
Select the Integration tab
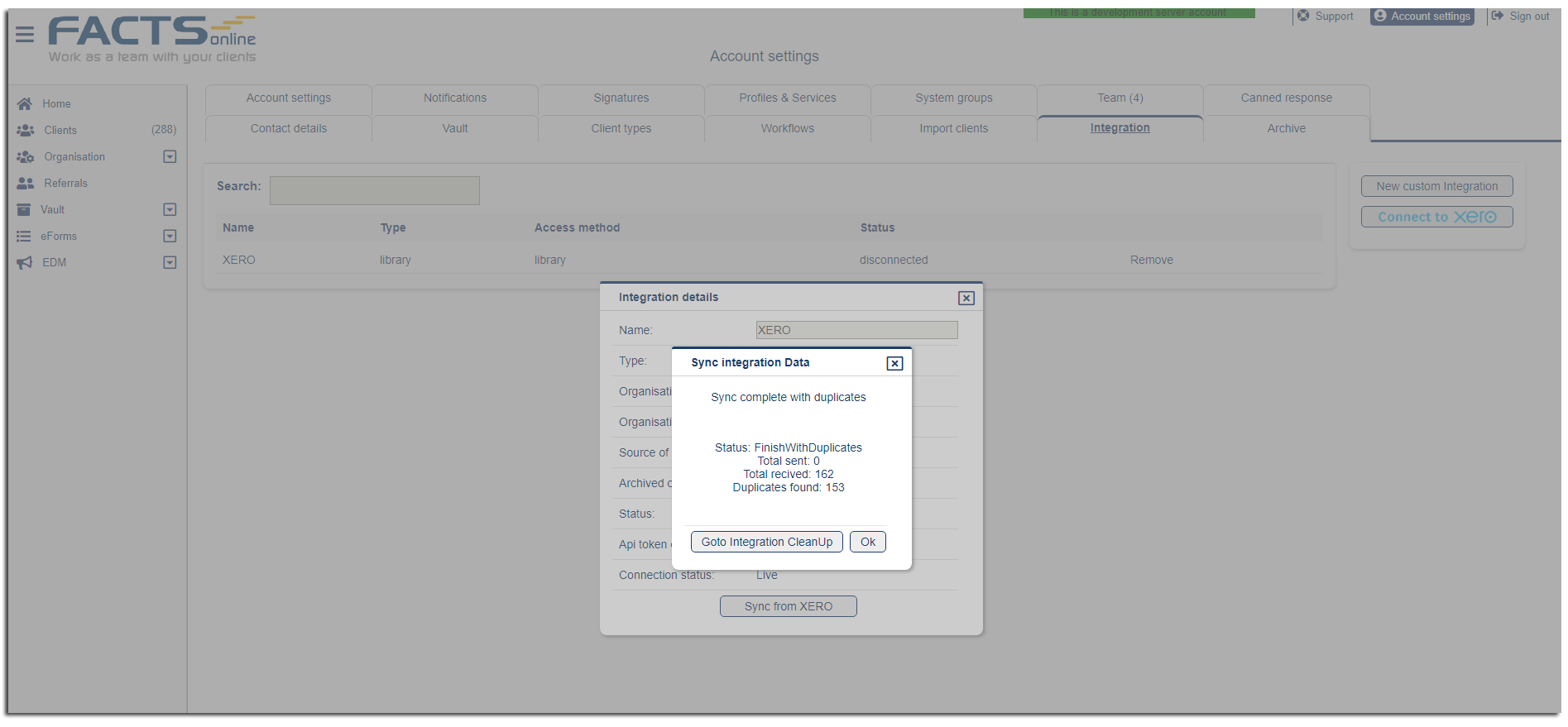pos(1120,128)
